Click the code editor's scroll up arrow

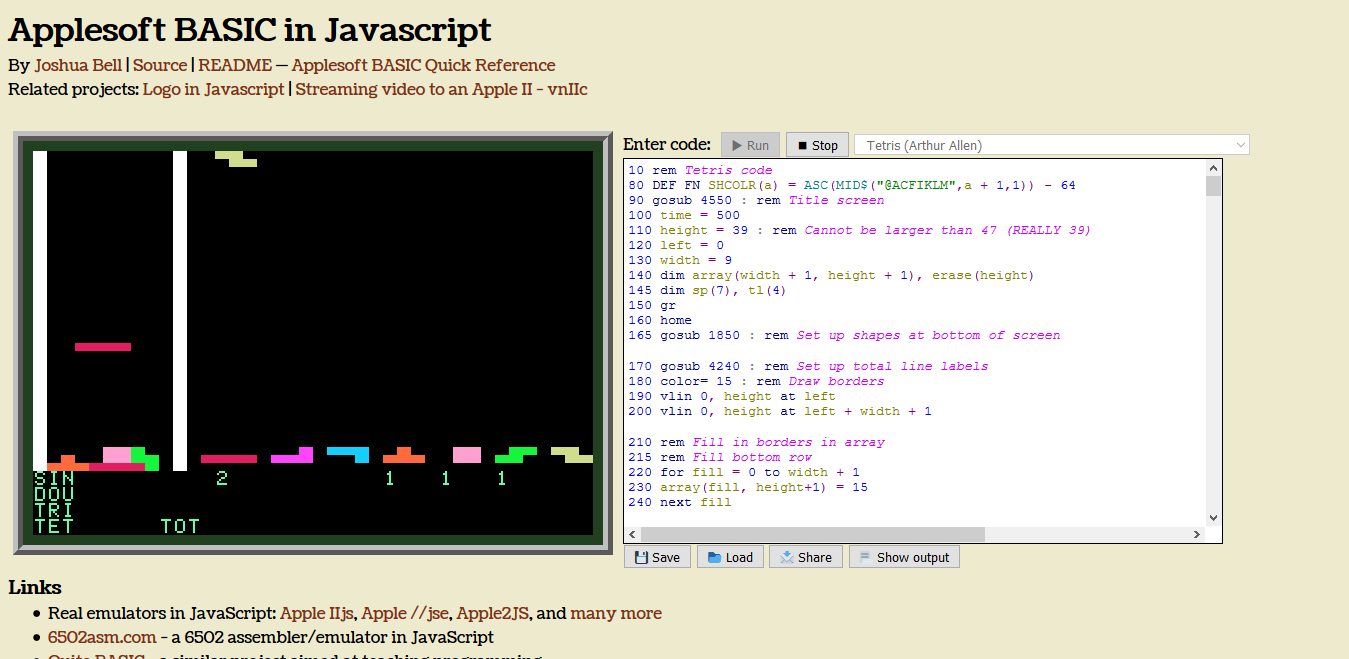[1214, 168]
